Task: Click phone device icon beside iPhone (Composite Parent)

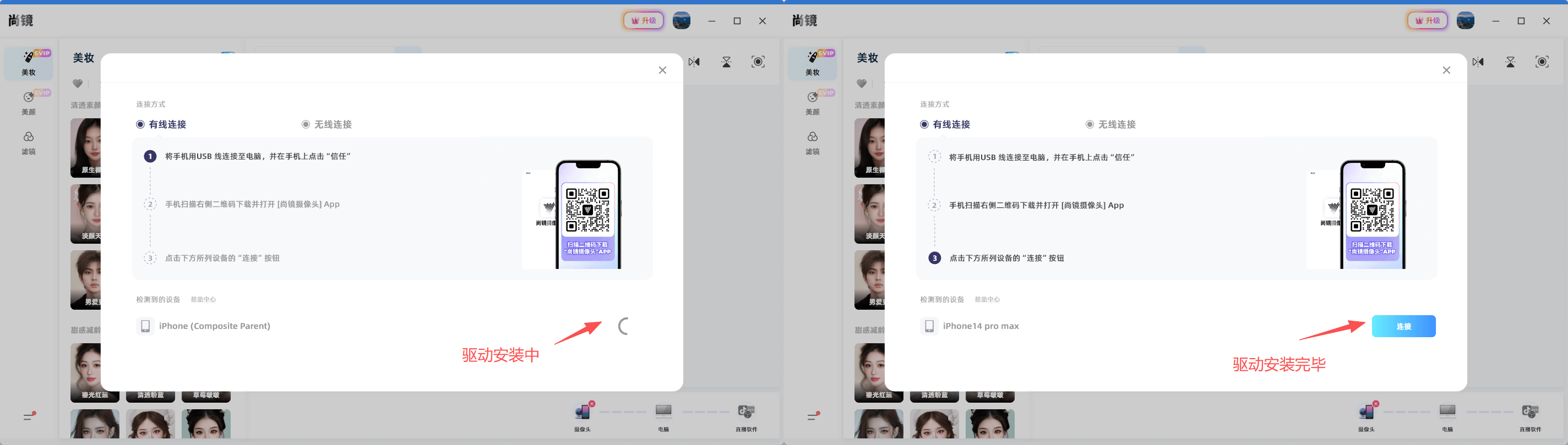Action: pos(145,326)
